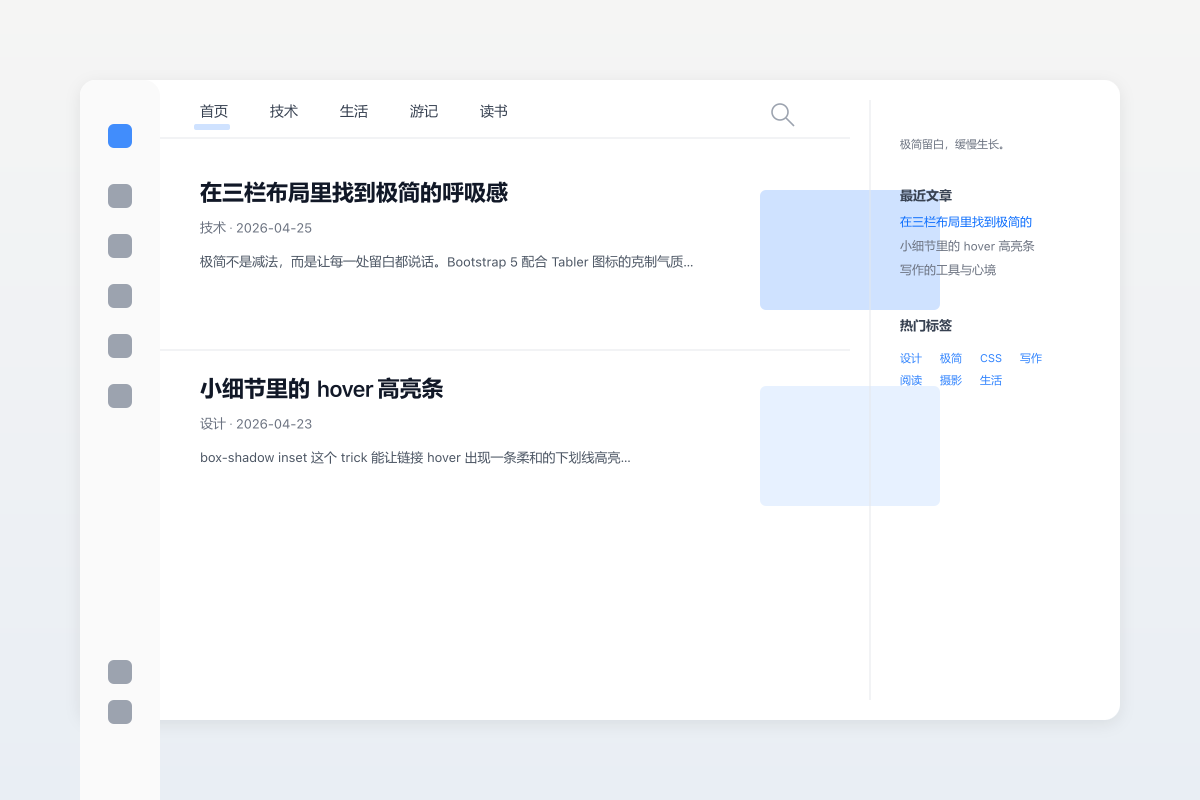Image resolution: width=1200 pixels, height=800 pixels.
Task: Click thumbnail of the 三栏布局 article
Action: coord(850,250)
